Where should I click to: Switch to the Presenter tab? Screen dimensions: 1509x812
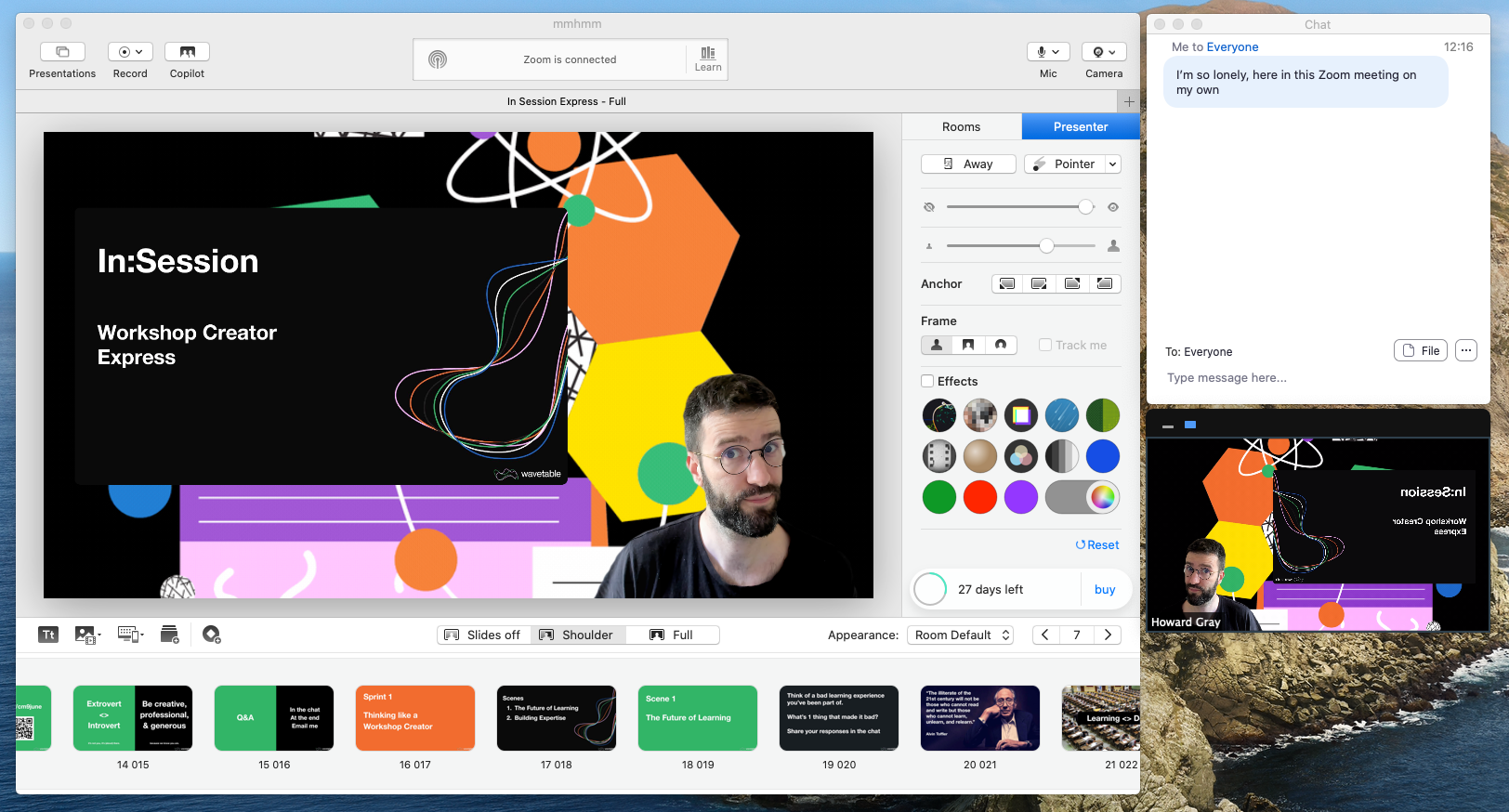tap(1081, 126)
